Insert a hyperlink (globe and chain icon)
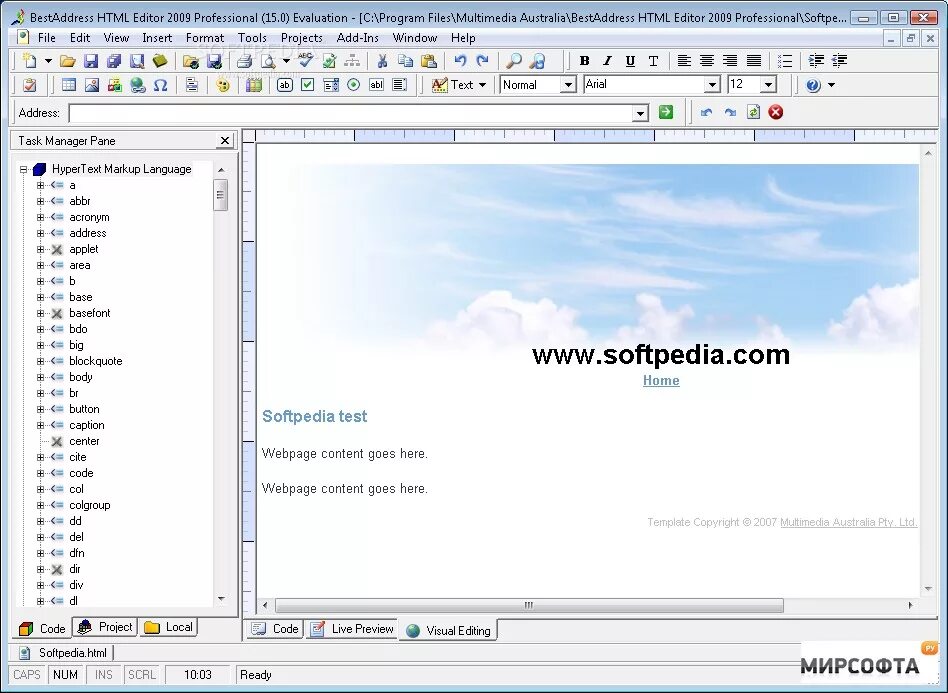948x693 pixels. tap(138, 85)
